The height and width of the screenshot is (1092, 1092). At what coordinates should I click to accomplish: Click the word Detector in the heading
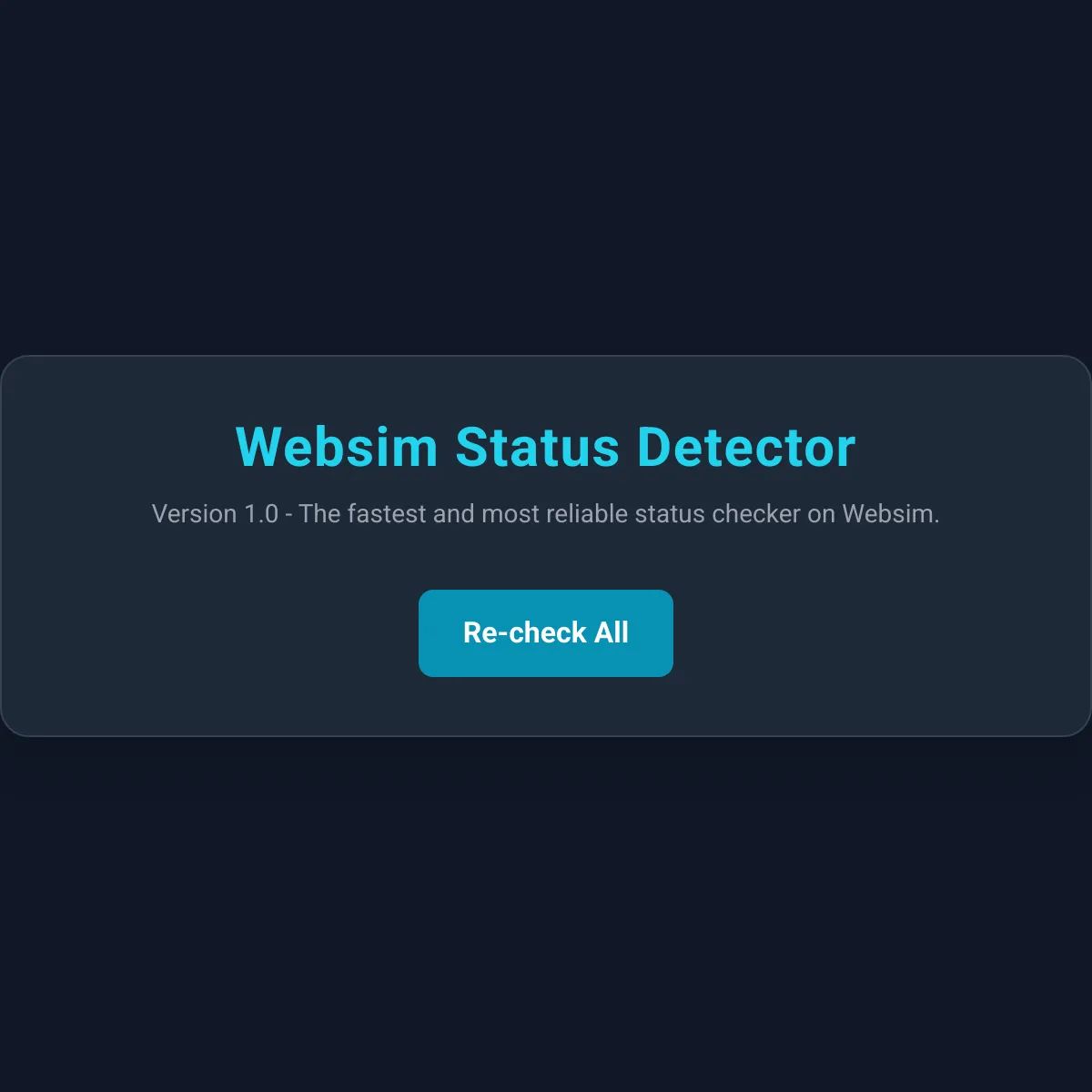tap(746, 447)
